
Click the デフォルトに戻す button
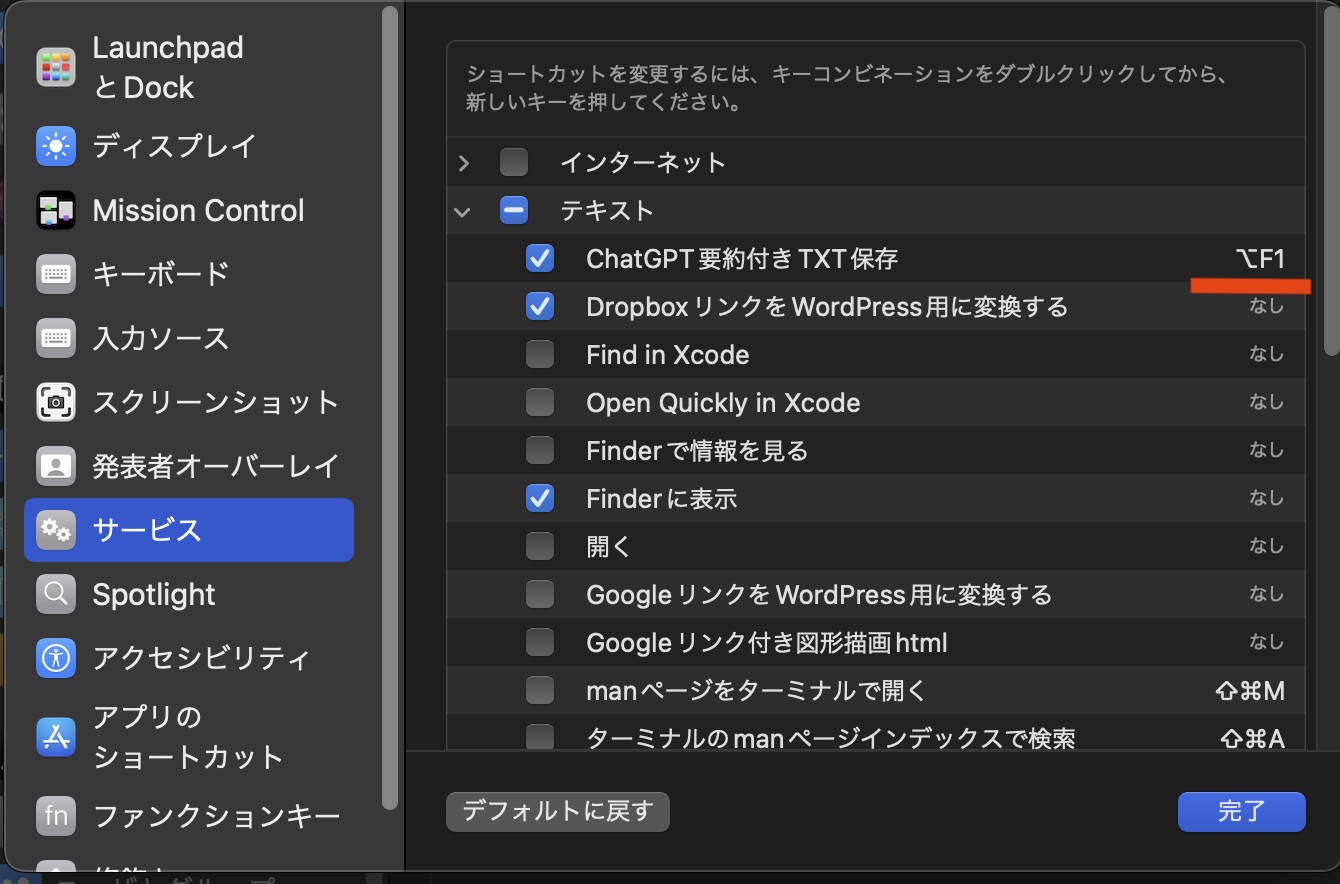(x=557, y=811)
